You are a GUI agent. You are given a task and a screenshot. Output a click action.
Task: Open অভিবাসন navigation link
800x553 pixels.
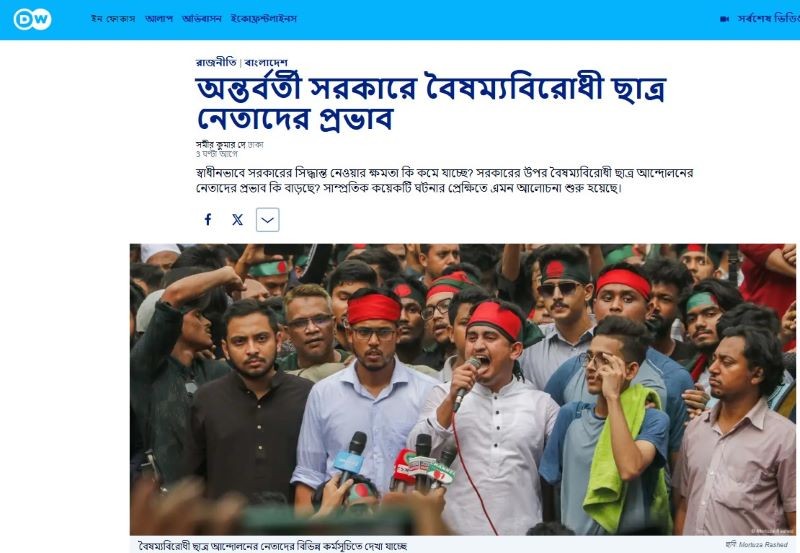[202, 19]
